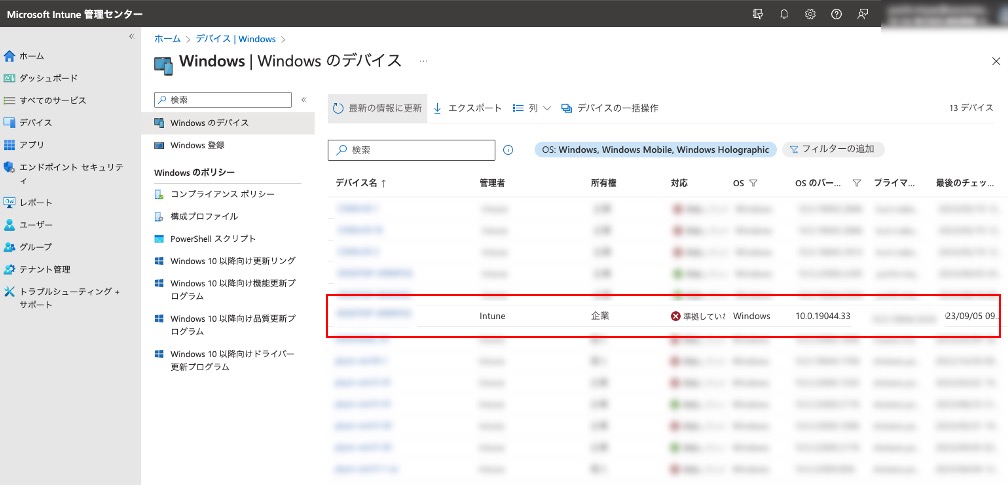
Task: Click the ホーム breadcrumb link
Action: point(167,39)
